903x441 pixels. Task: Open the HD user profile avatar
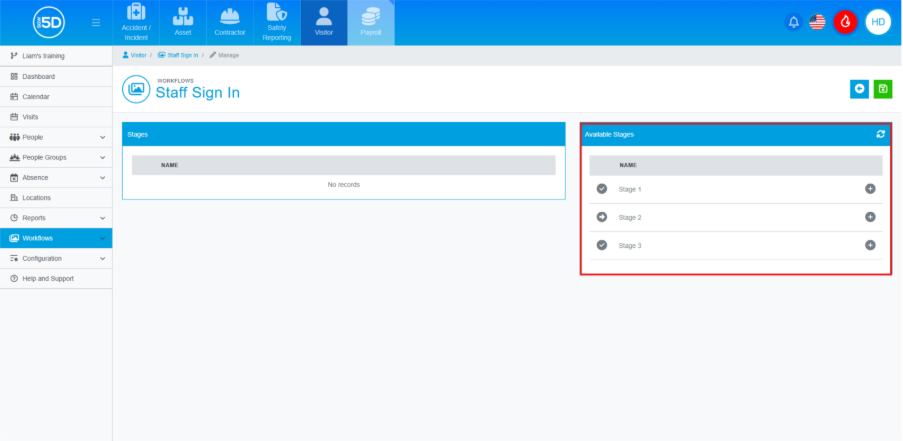pos(877,22)
